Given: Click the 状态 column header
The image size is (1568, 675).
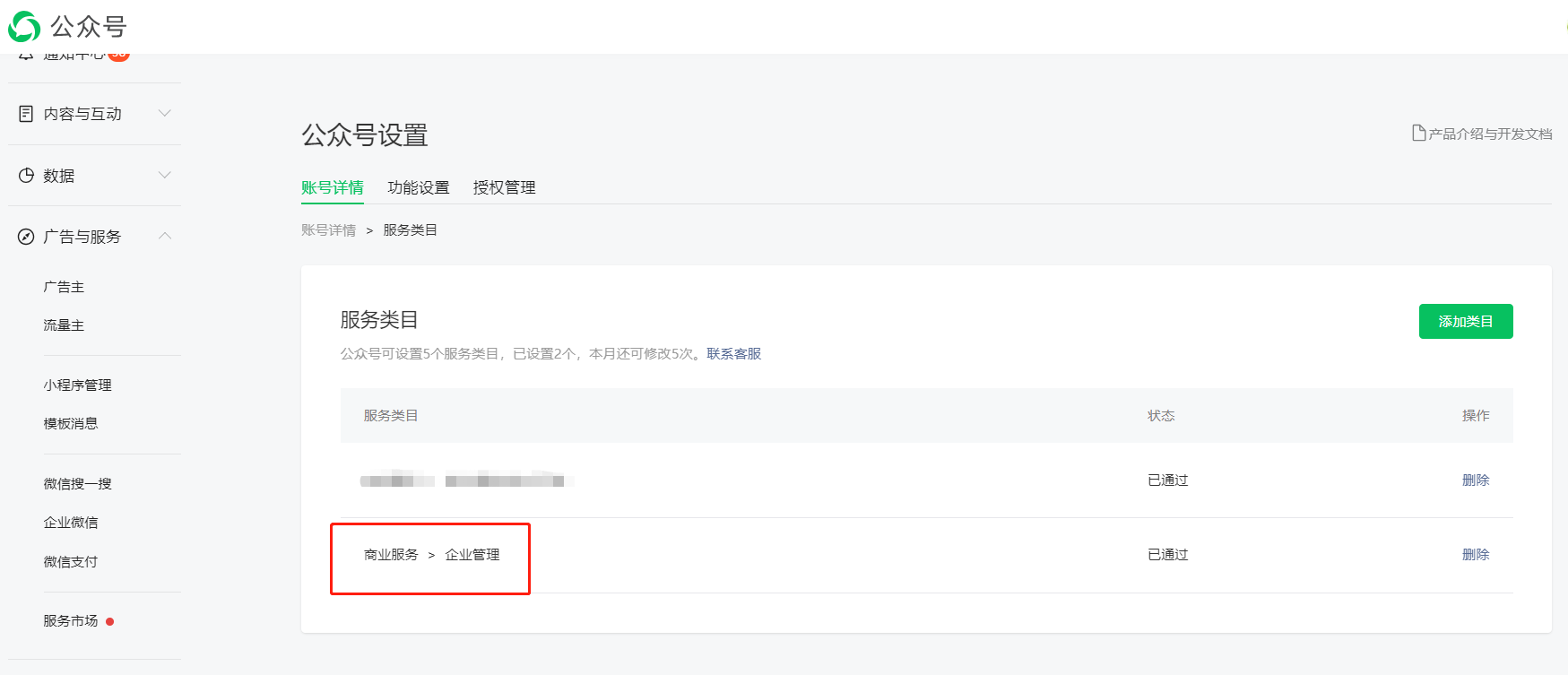Looking at the screenshot, I should 1161,416.
